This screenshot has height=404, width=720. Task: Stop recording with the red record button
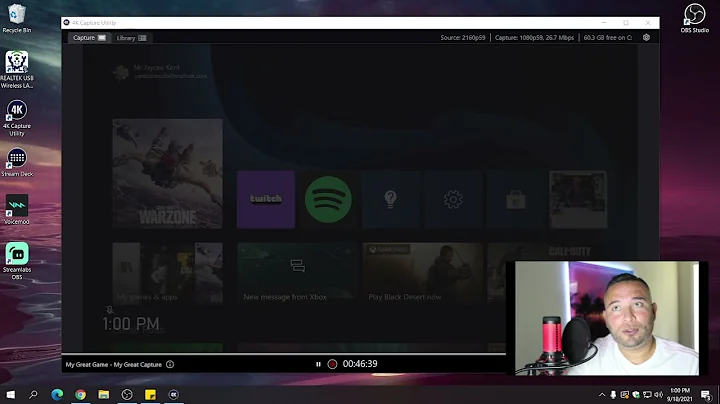pos(332,364)
